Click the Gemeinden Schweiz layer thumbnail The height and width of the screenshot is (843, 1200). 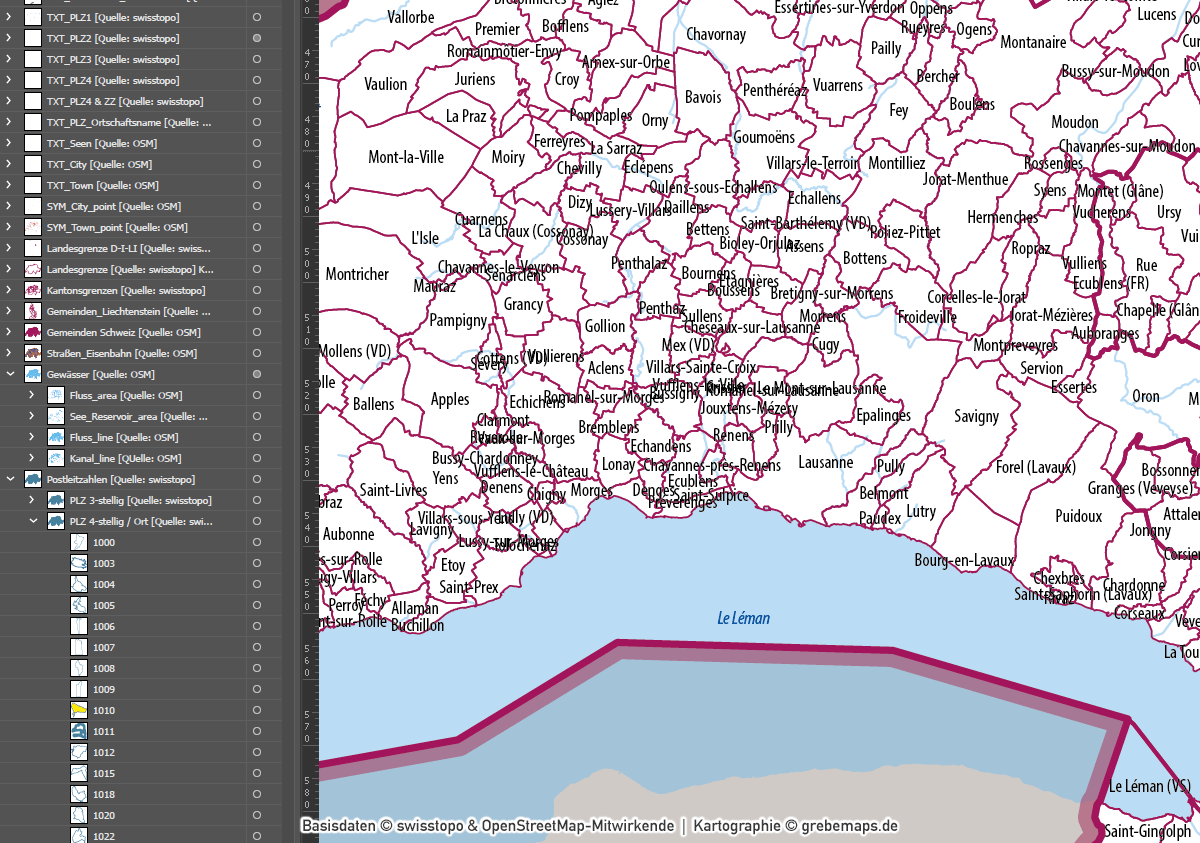point(33,332)
